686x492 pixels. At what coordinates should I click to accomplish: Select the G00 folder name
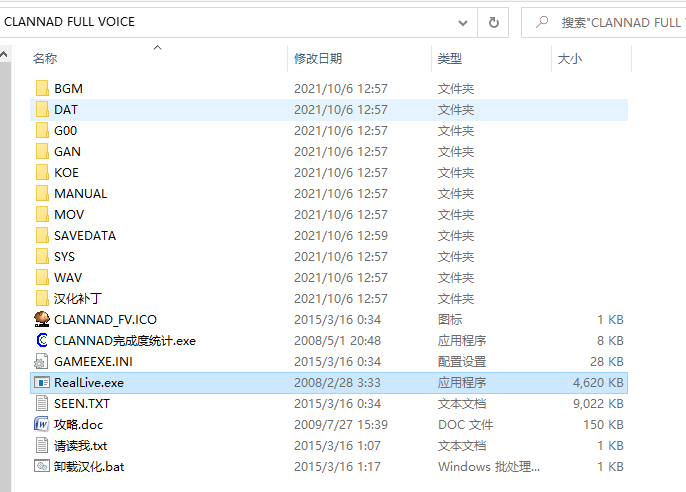65,130
